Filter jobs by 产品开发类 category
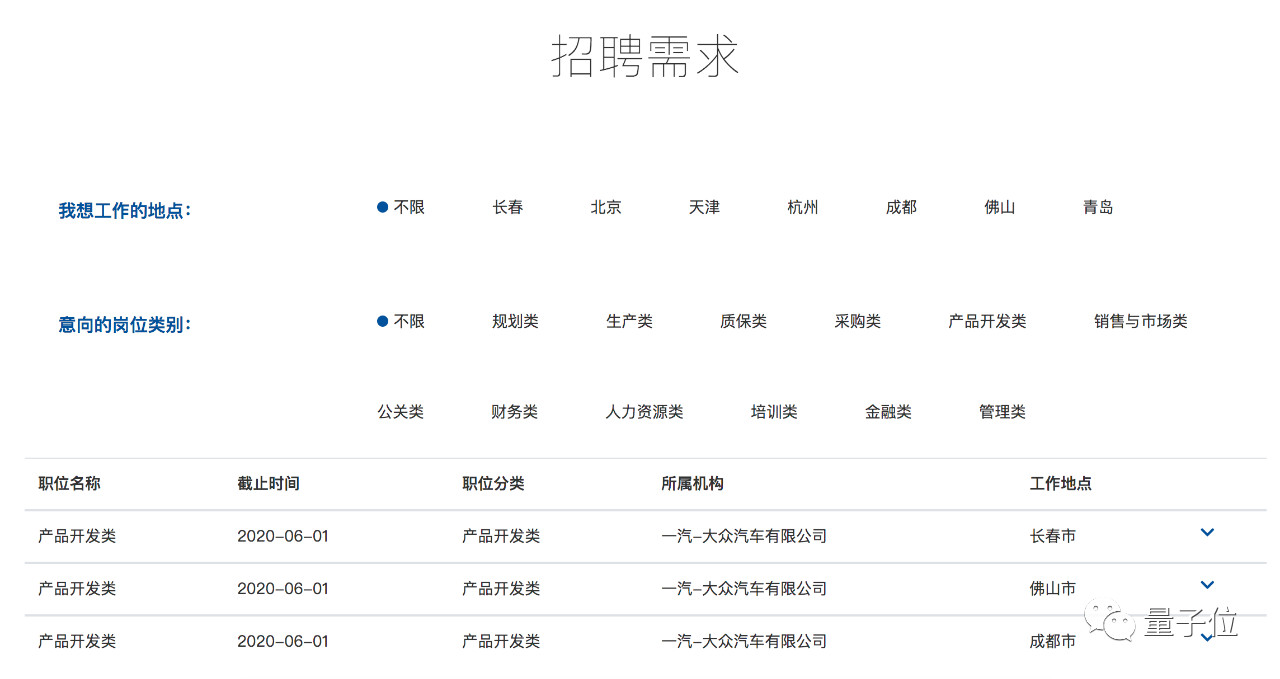The height and width of the screenshot is (679, 1280). tap(987, 321)
